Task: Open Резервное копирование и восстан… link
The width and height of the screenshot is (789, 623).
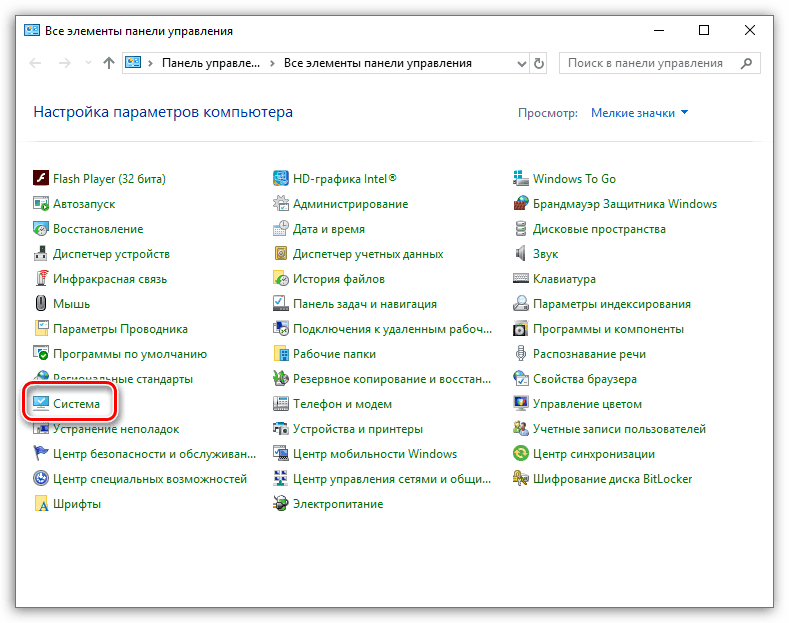Action: tap(392, 379)
